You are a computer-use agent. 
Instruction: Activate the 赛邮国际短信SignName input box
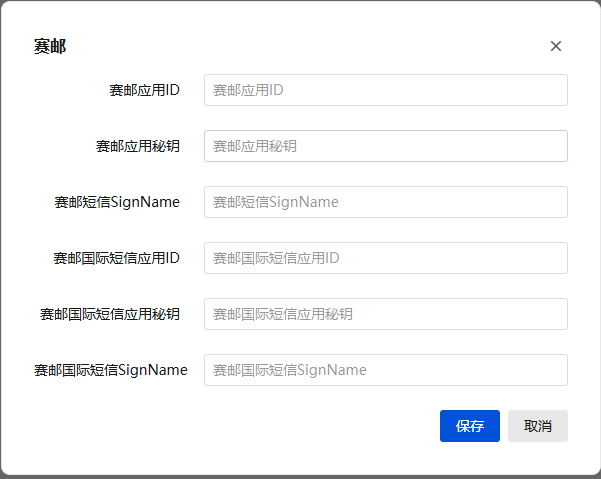pyautogui.click(x=386, y=370)
